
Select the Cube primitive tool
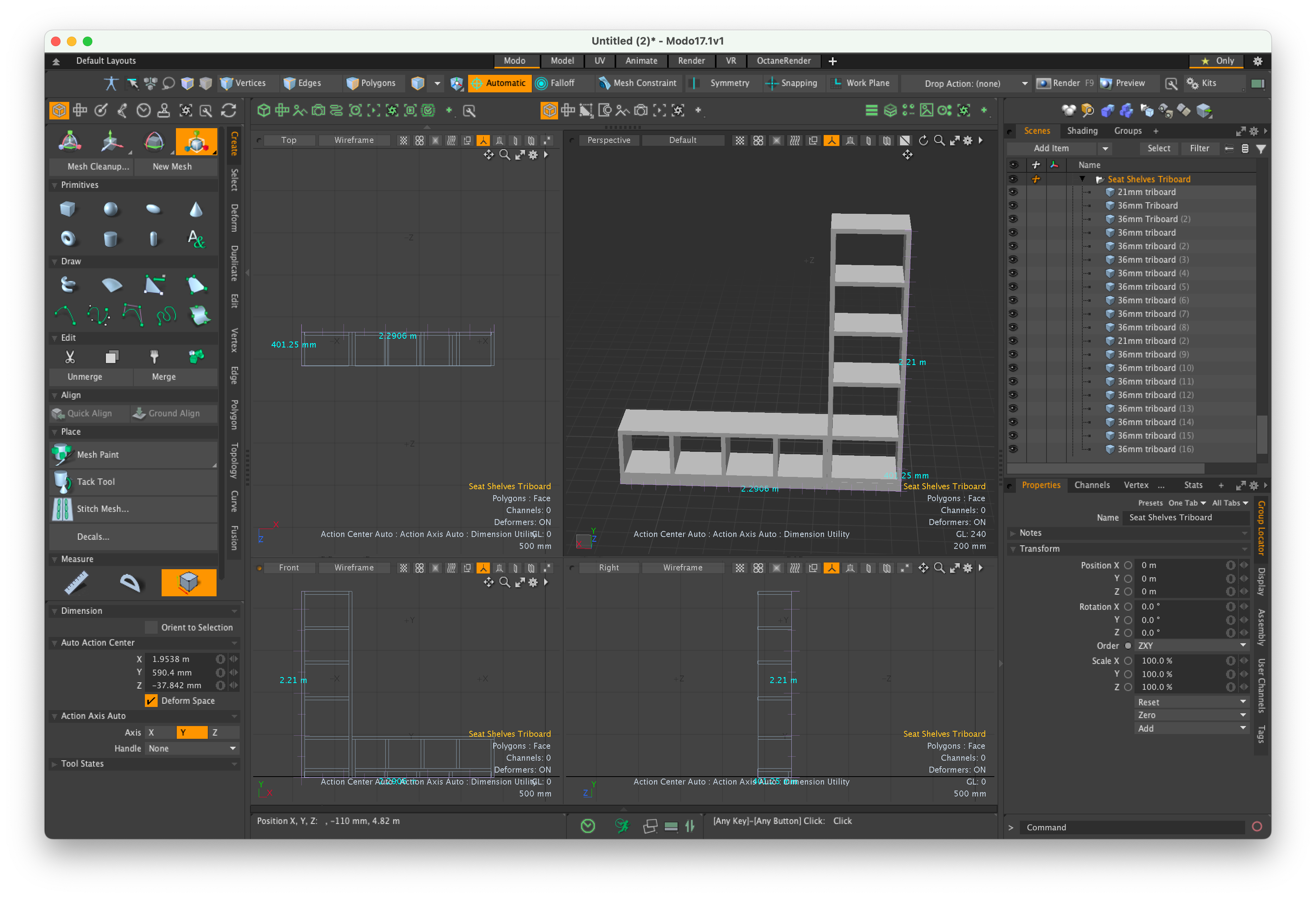(x=68, y=209)
